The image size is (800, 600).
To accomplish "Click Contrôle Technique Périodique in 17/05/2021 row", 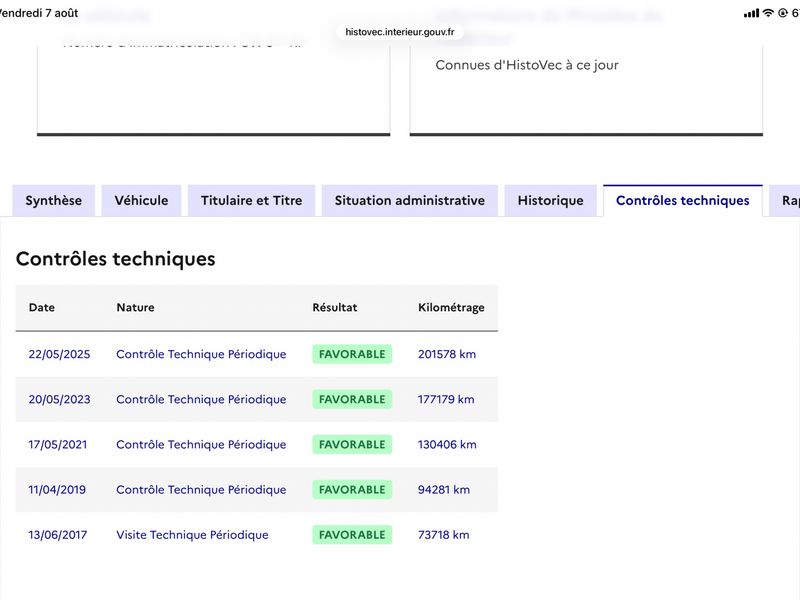I will [201, 444].
